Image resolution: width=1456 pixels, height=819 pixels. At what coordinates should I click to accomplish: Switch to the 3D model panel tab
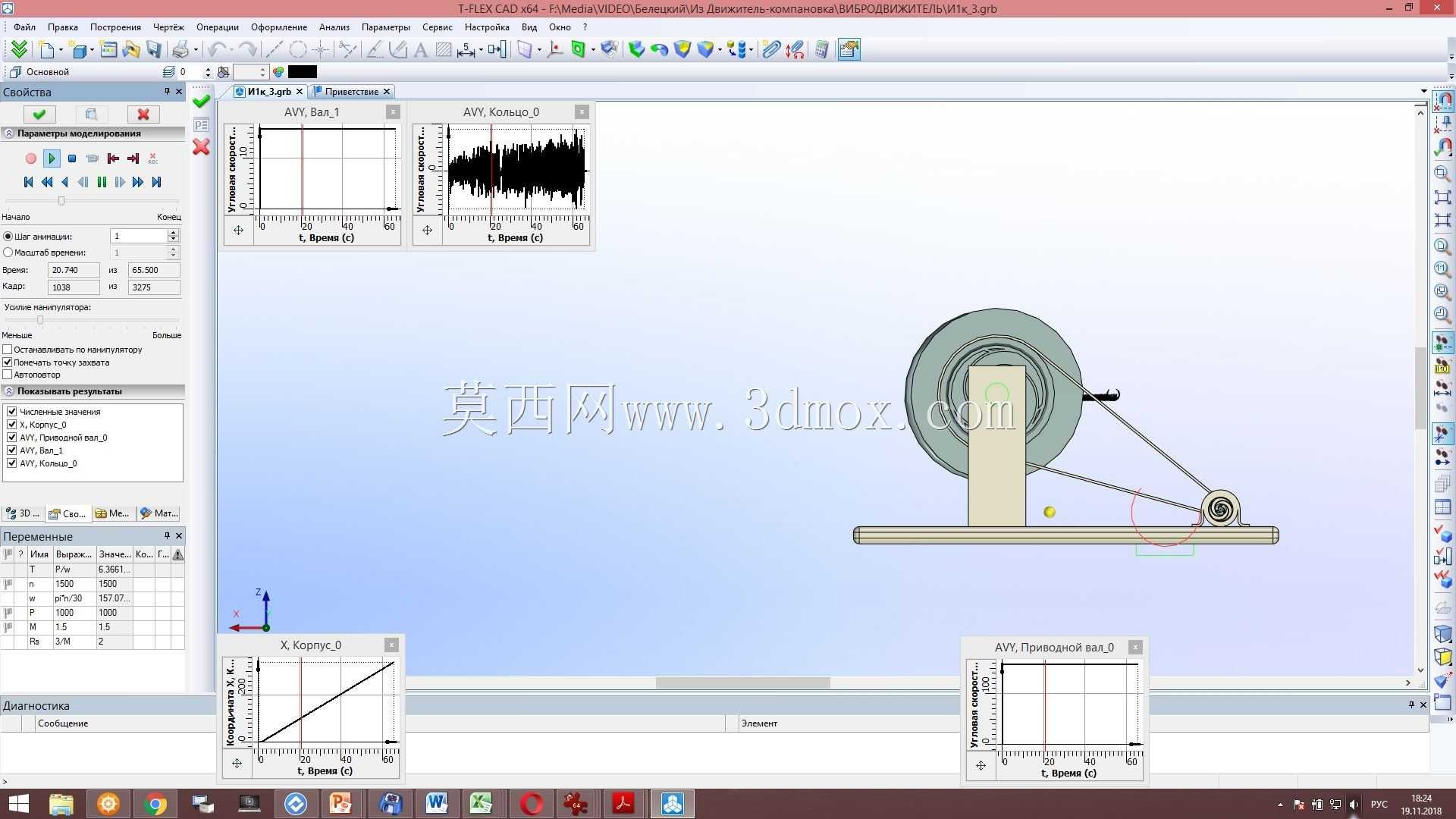[23, 513]
